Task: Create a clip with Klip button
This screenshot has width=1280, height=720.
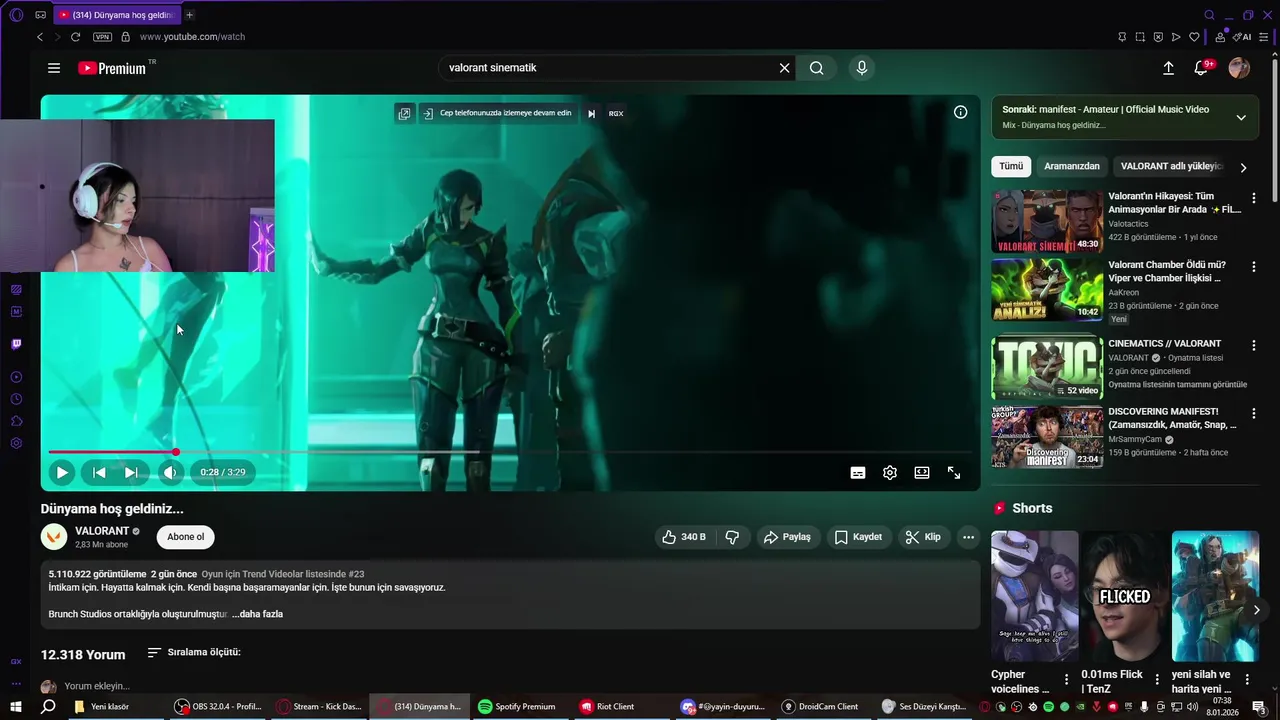Action: pyautogui.click(x=923, y=537)
